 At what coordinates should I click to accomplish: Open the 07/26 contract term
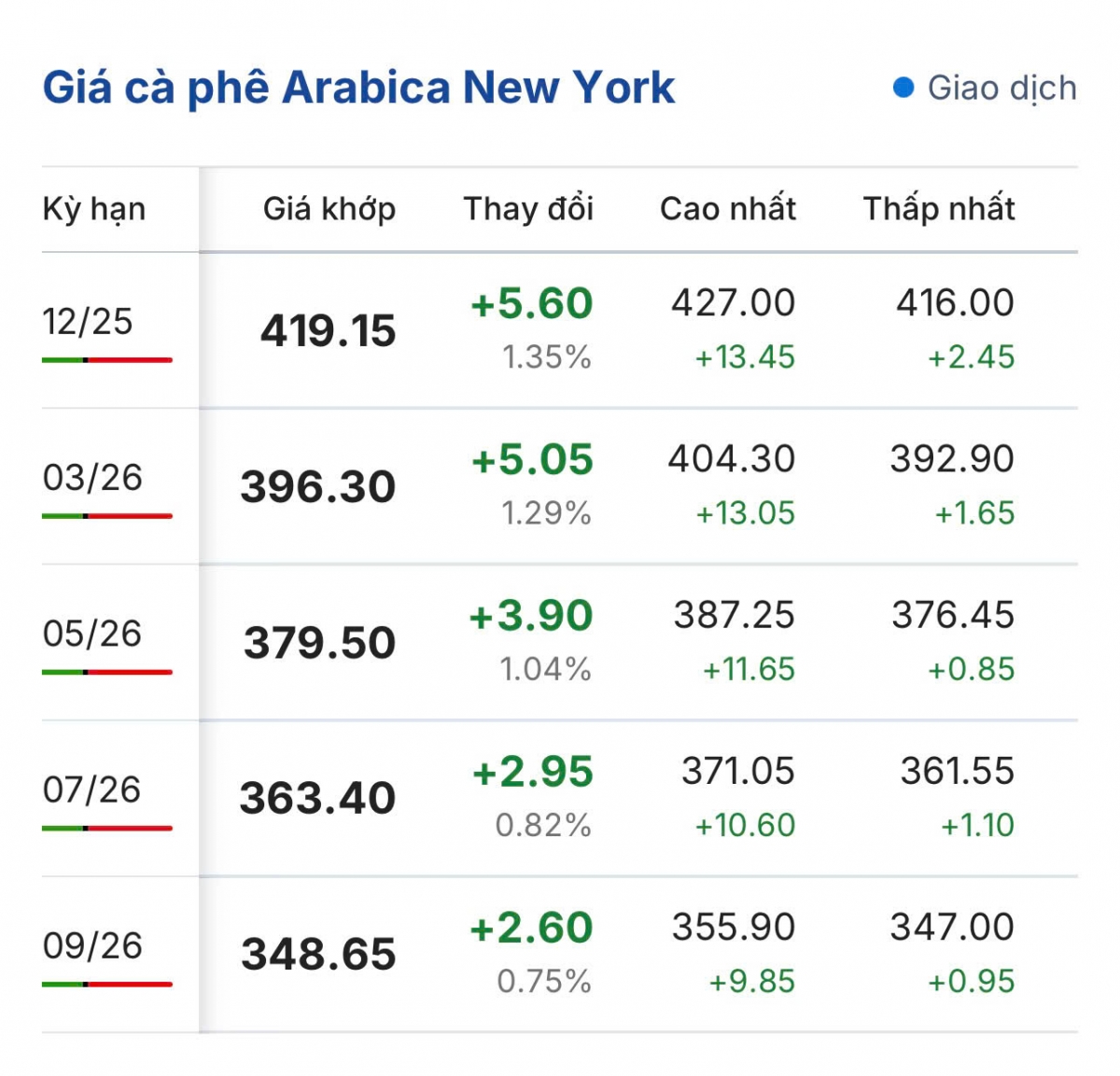[x=91, y=790]
